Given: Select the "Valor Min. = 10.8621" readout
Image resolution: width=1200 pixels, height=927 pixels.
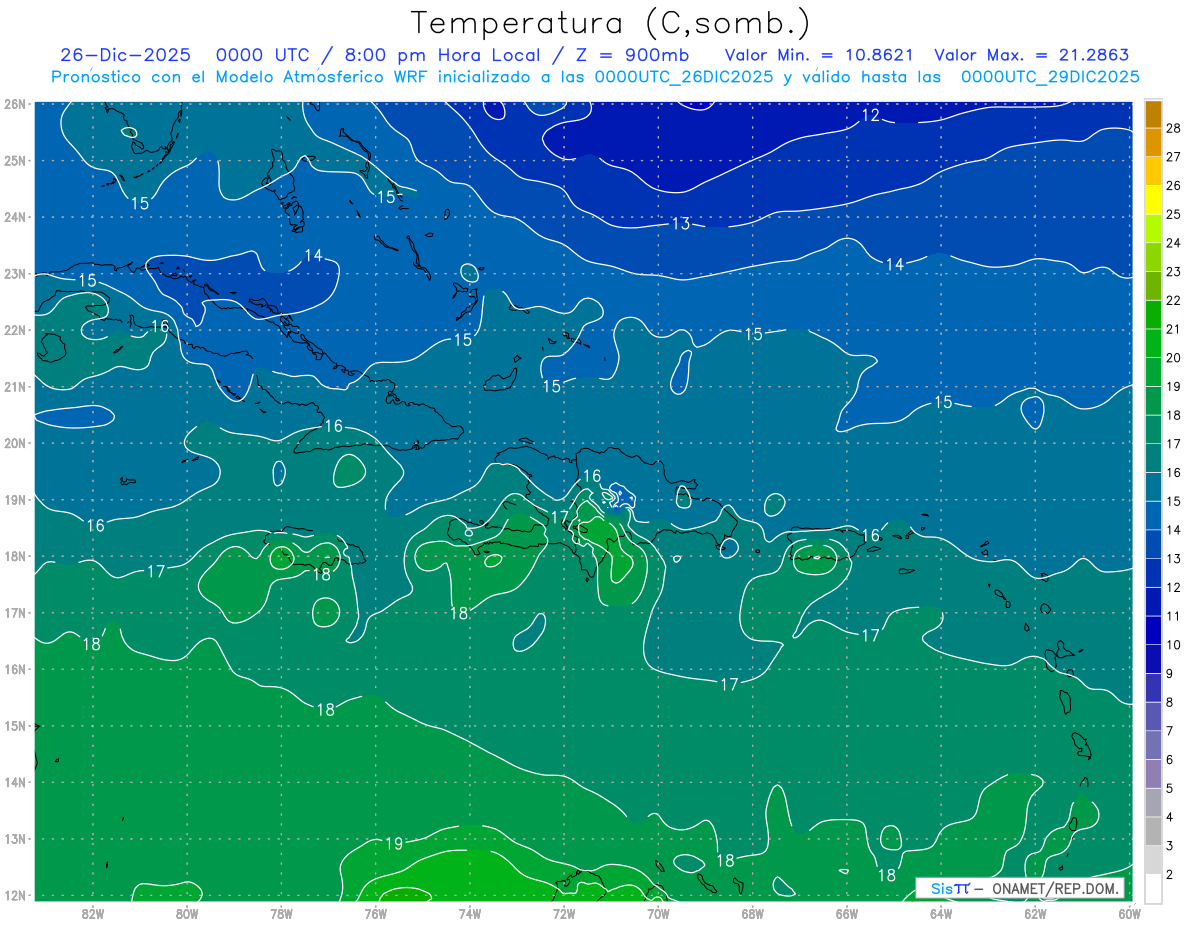Looking at the screenshot, I should pyautogui.click(x=819, y=55).
